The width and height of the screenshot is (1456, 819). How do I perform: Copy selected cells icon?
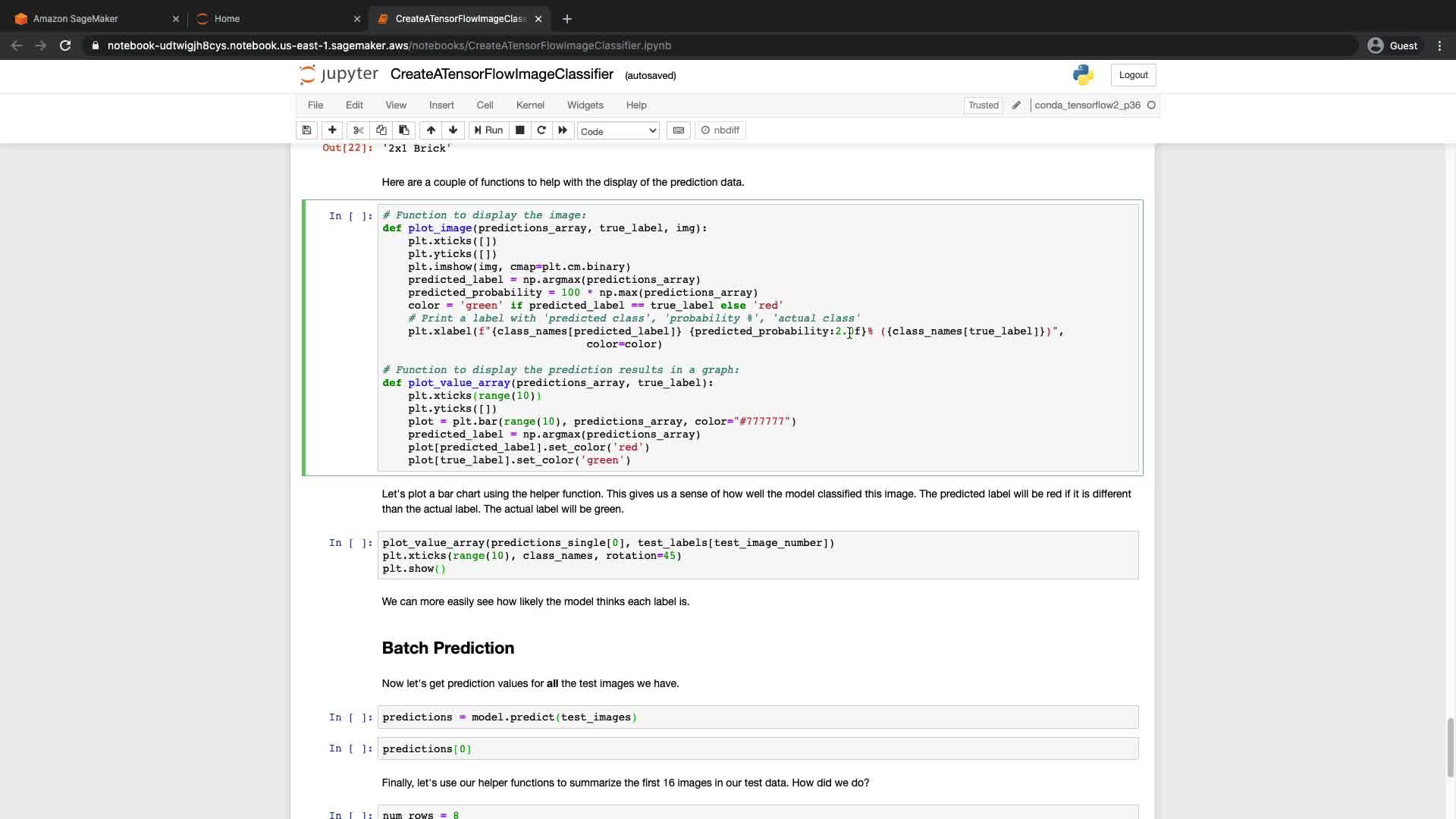[381, 130]
